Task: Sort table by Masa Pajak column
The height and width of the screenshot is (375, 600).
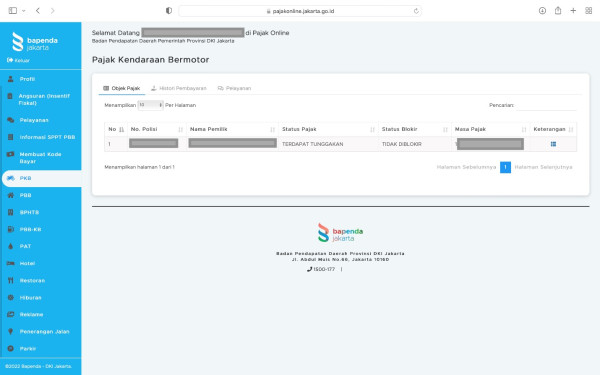Action: [x=491, y=129]
